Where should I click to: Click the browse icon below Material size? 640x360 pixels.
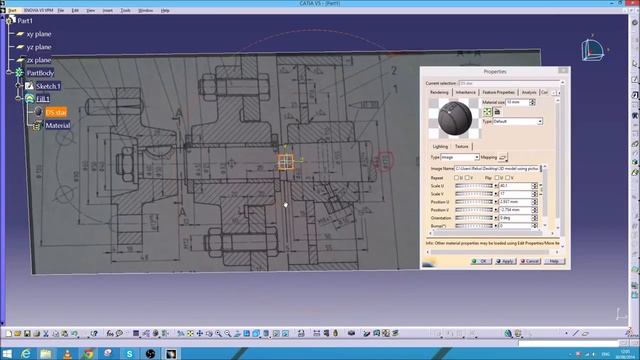[x=498, y=111]
